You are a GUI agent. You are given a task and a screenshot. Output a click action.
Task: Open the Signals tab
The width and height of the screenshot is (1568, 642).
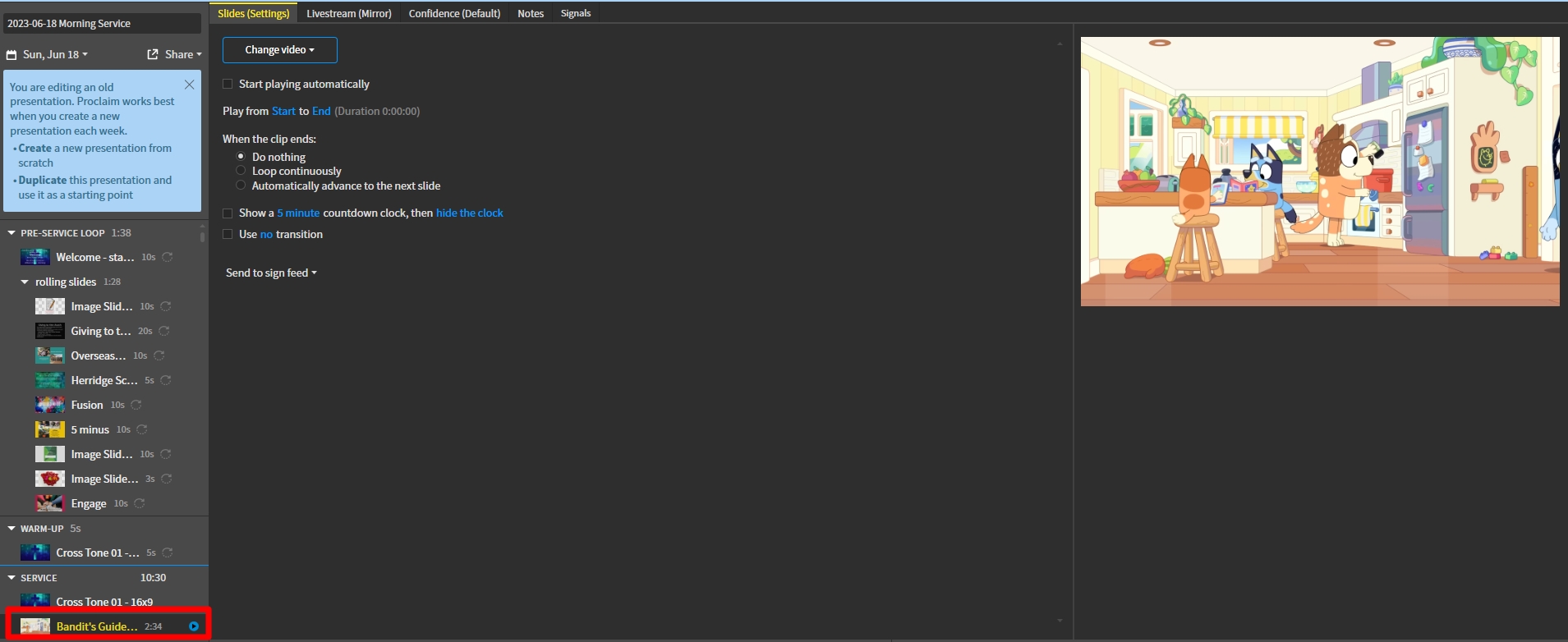[576, 13]
